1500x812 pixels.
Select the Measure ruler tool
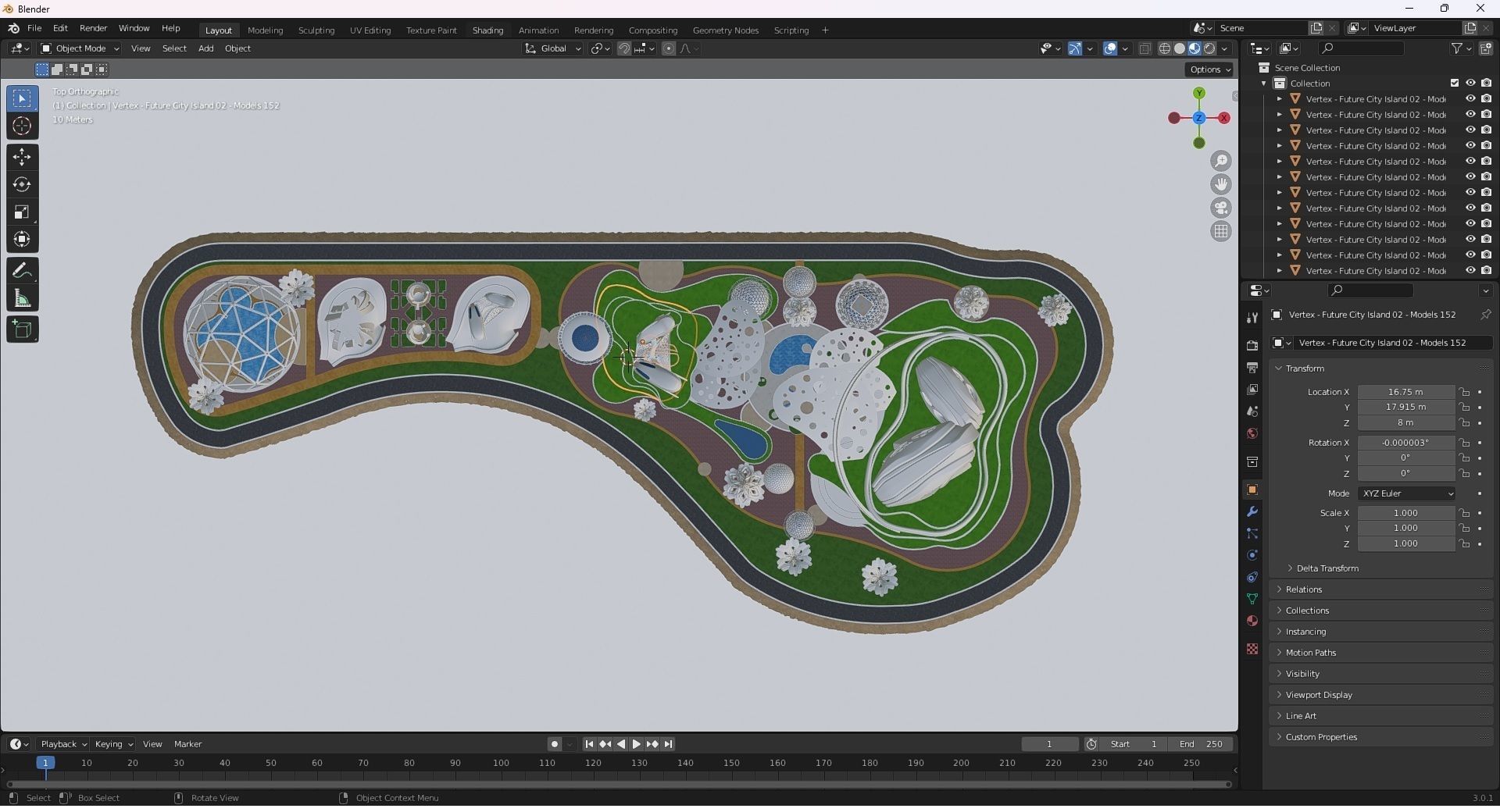pos(22,298)
